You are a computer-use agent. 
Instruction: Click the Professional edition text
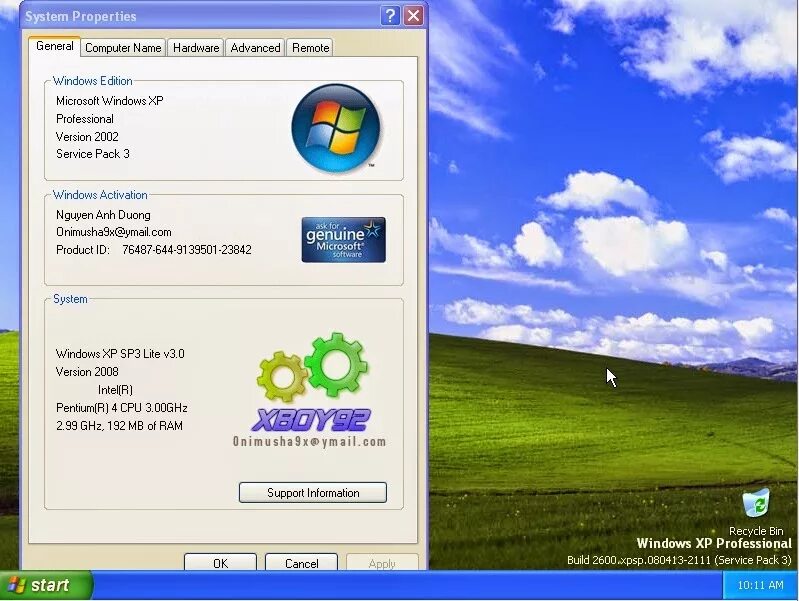coord(85,119)
